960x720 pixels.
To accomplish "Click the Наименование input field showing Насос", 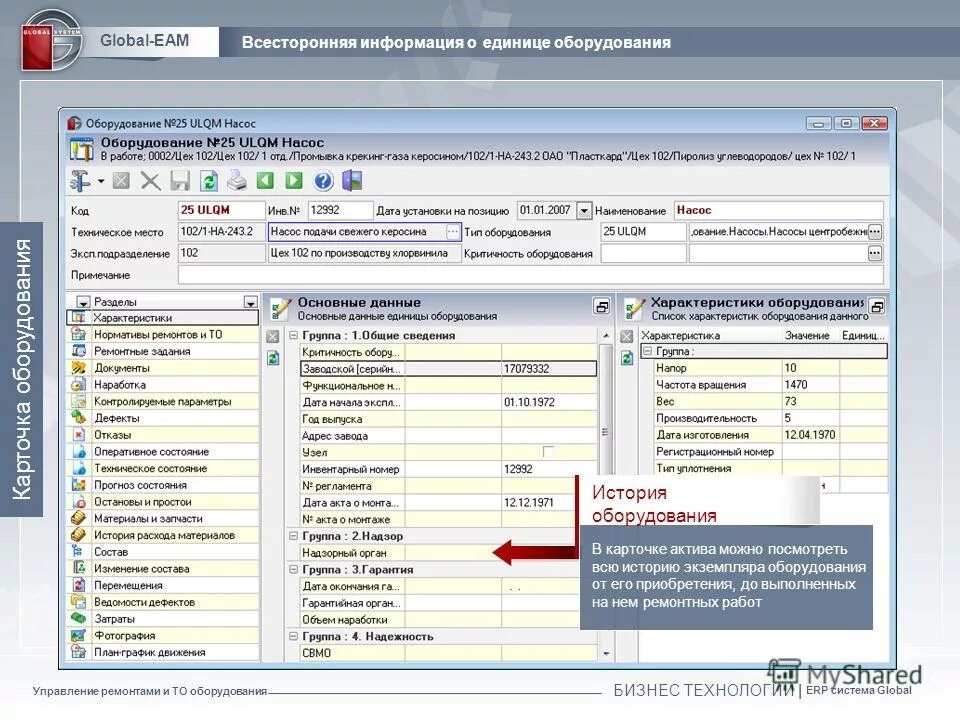I will pos(780,211).
